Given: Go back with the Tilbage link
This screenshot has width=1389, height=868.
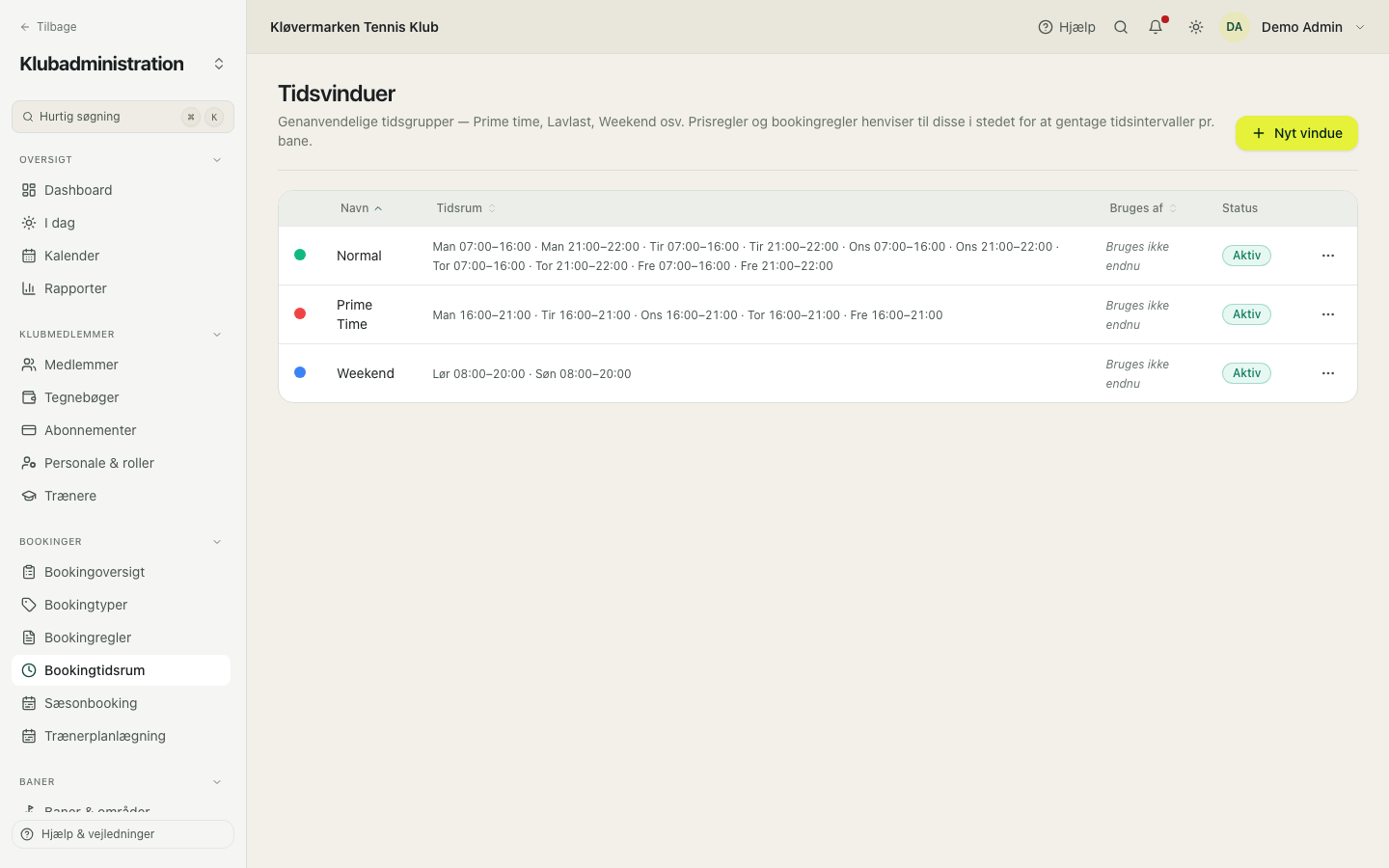Looking at the screenshot, I should (x=48, y=27).
